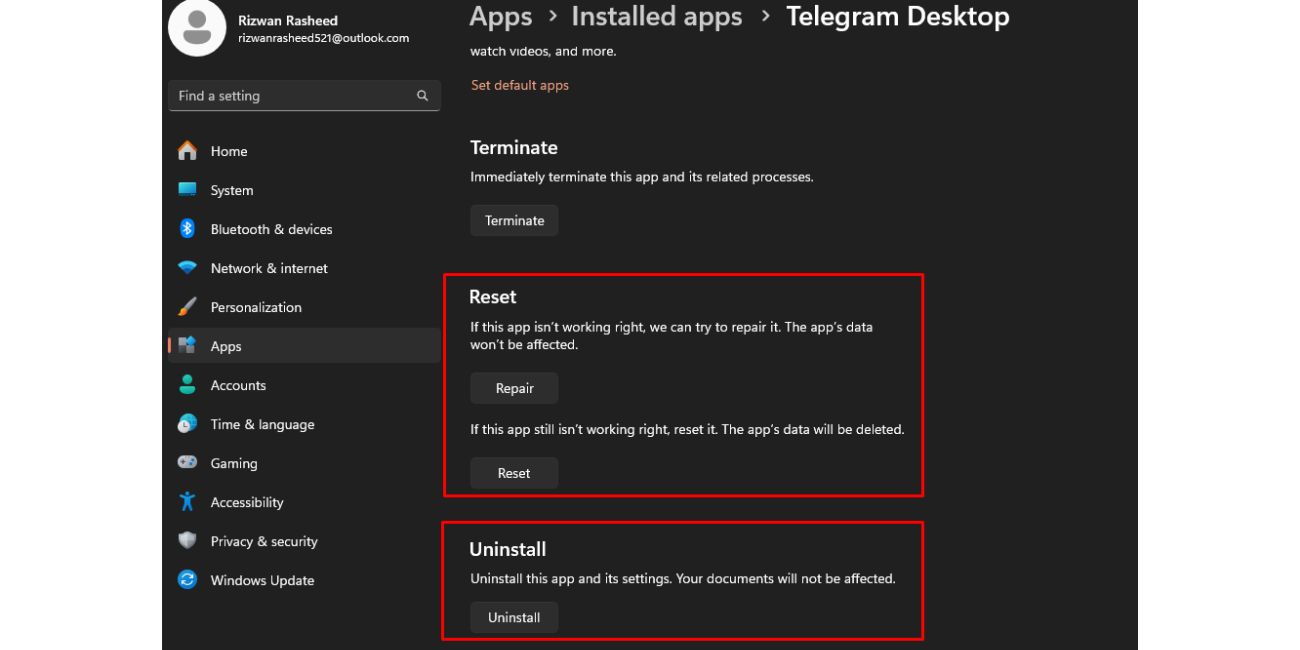Click the Uninstall section heading
This screenshot has width=1300, height=650.
[508, 549]
